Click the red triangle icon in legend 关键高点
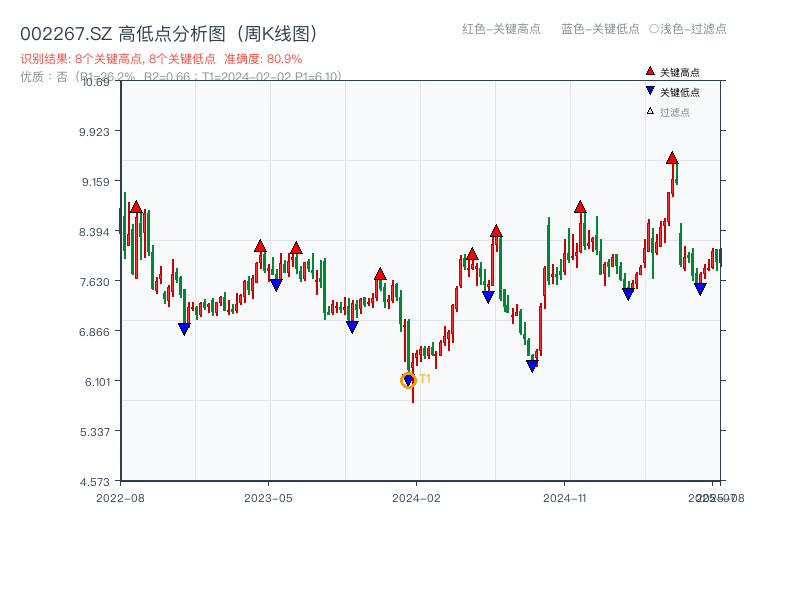Screen dimensions: 800x600 pos(650,71)
